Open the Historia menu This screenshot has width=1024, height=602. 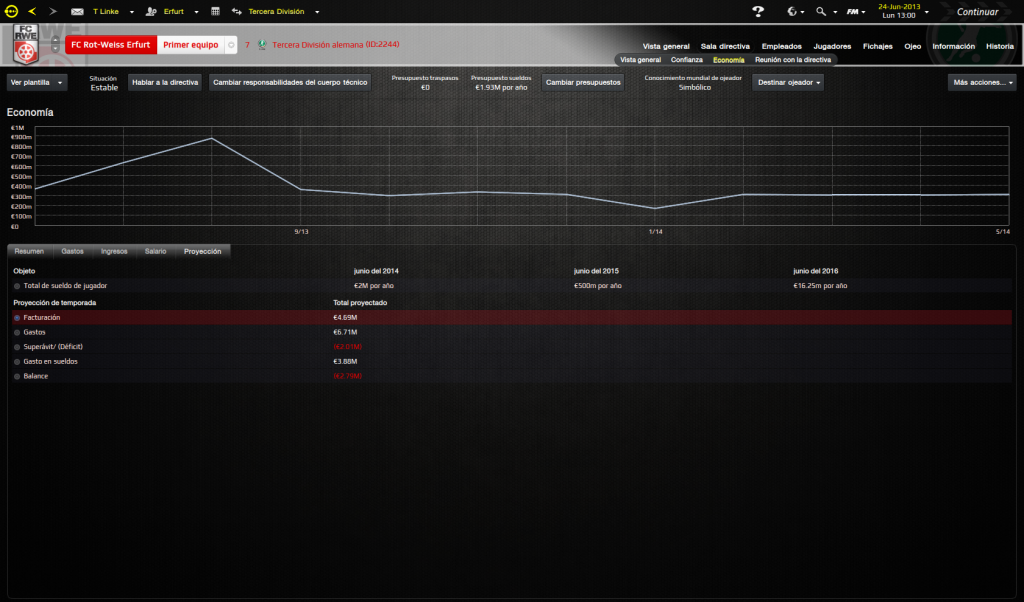[999, 46]
